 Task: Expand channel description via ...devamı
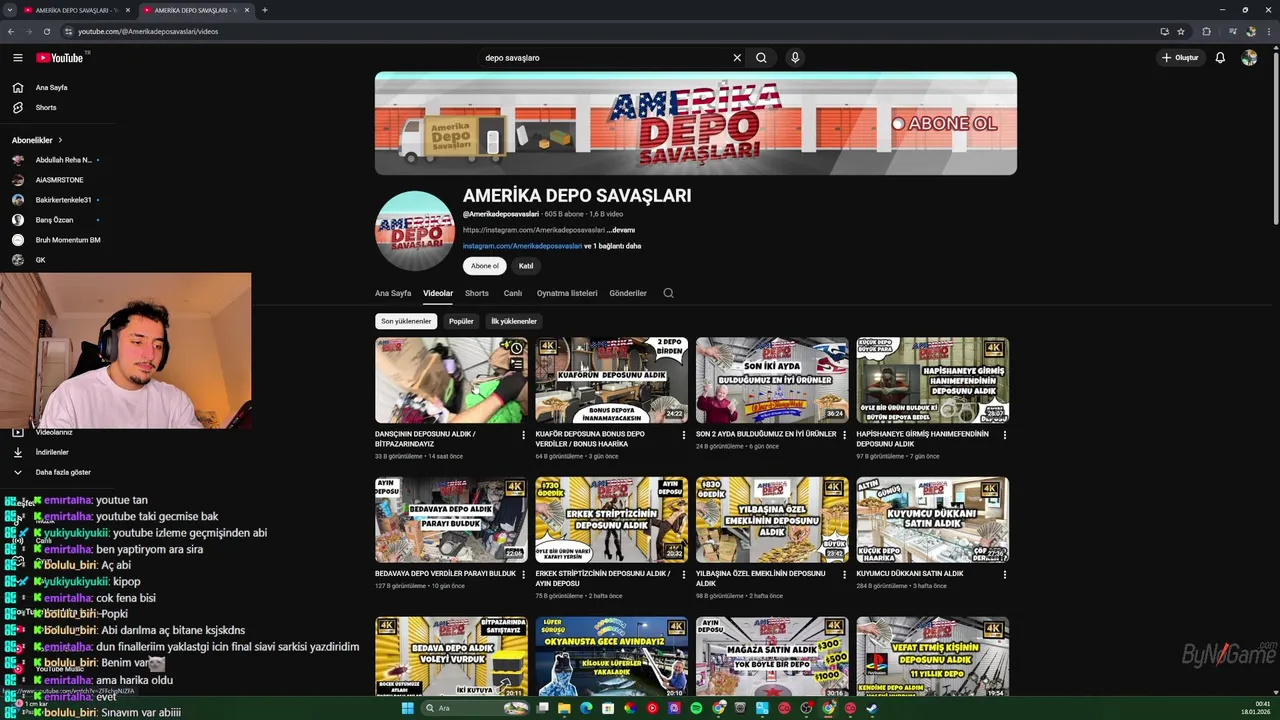click(620, 230)
